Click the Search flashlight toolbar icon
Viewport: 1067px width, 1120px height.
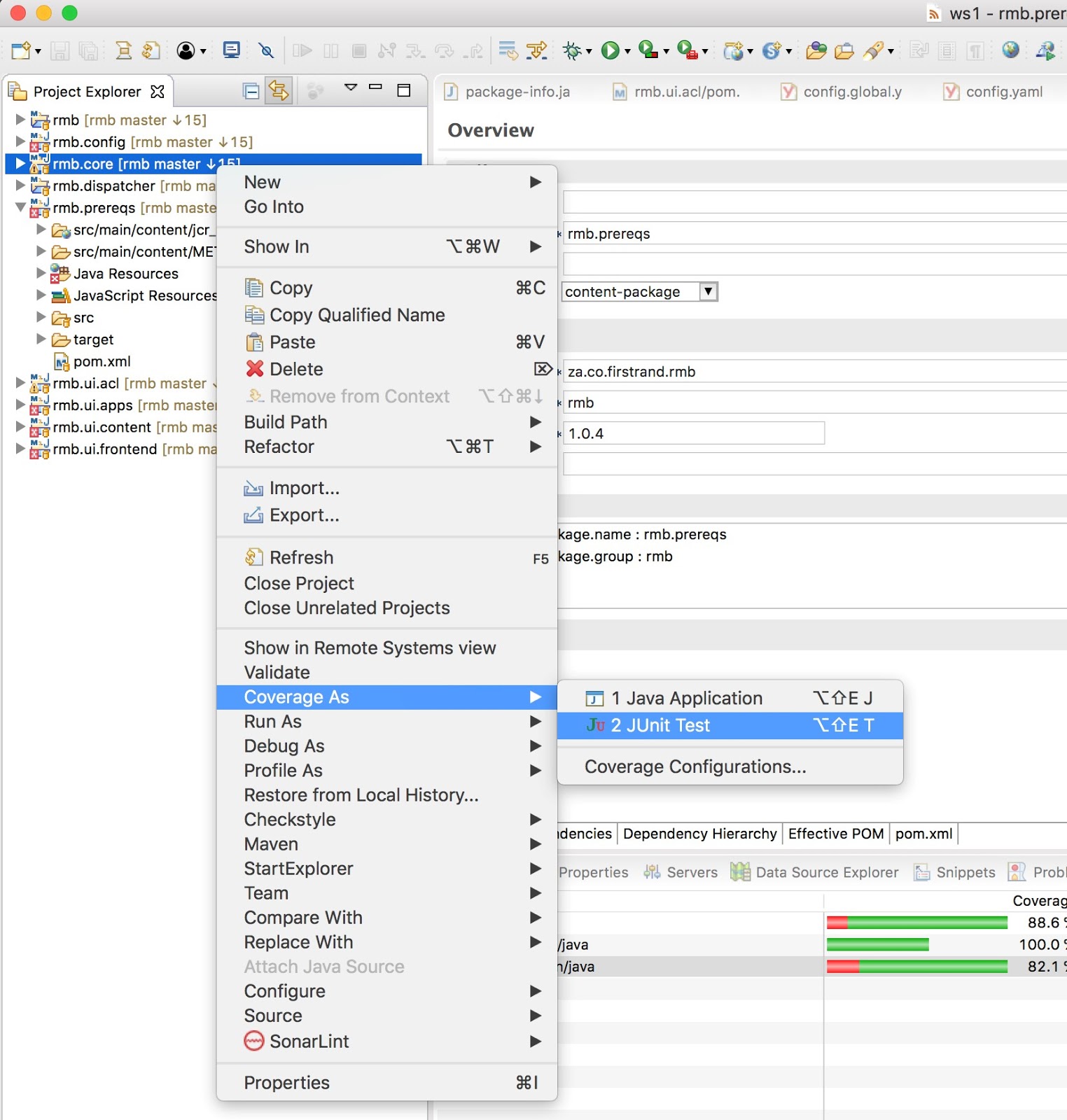coord(873,50)
